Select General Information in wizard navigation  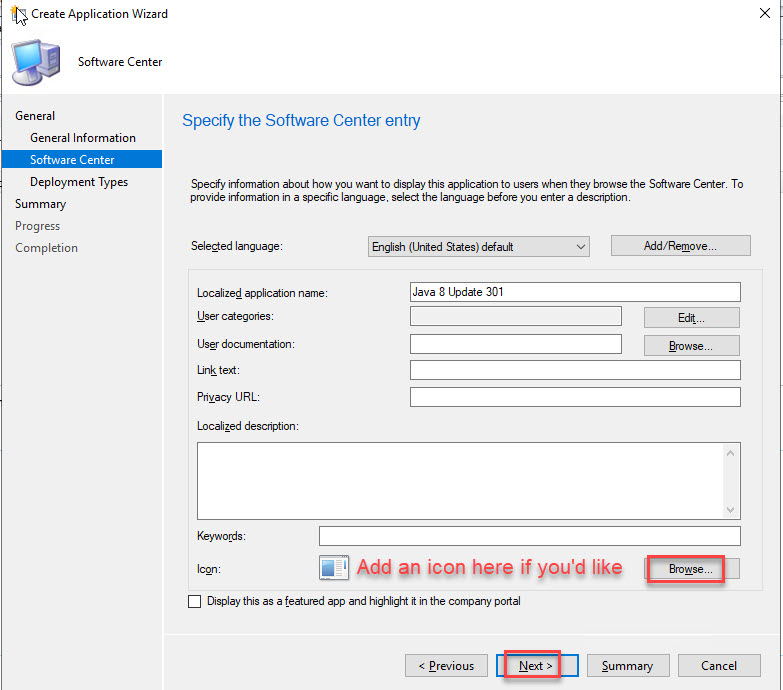pos(82,138)
